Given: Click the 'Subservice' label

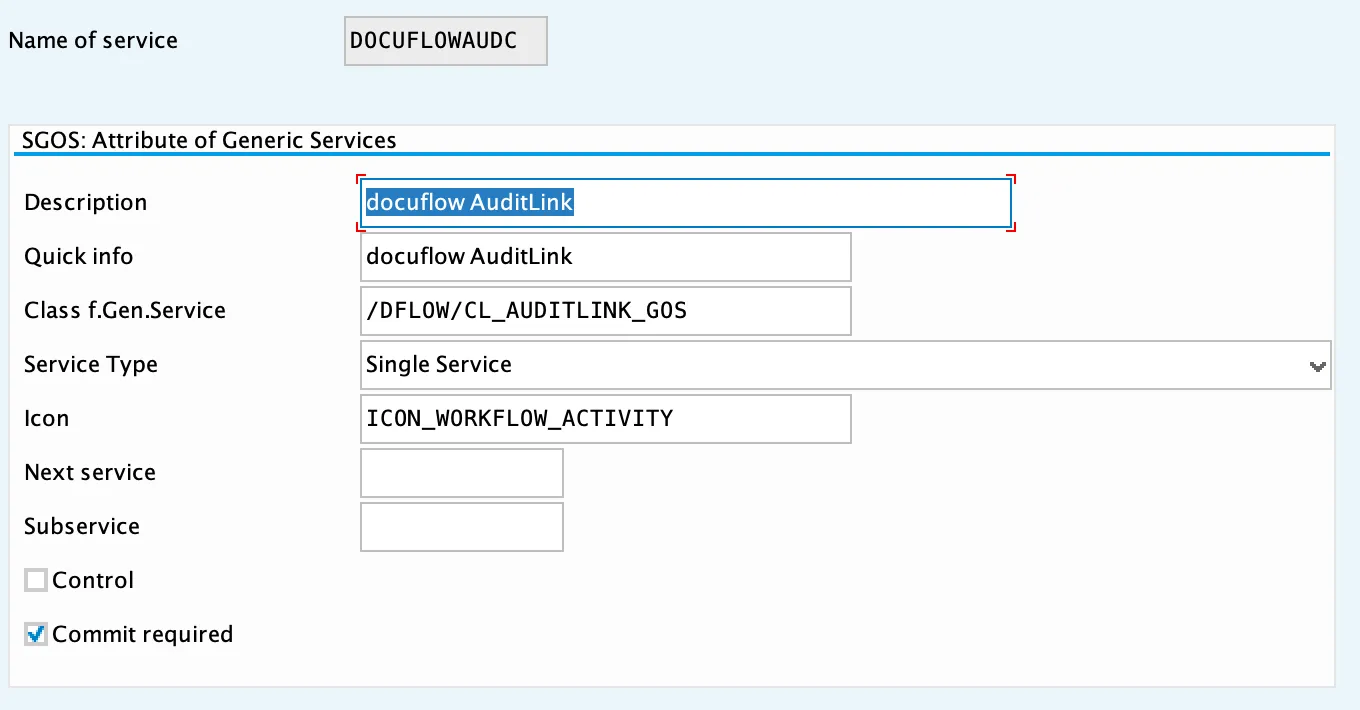Looking at the screenshot, I should pyautogui.click(x=82, y=527).
